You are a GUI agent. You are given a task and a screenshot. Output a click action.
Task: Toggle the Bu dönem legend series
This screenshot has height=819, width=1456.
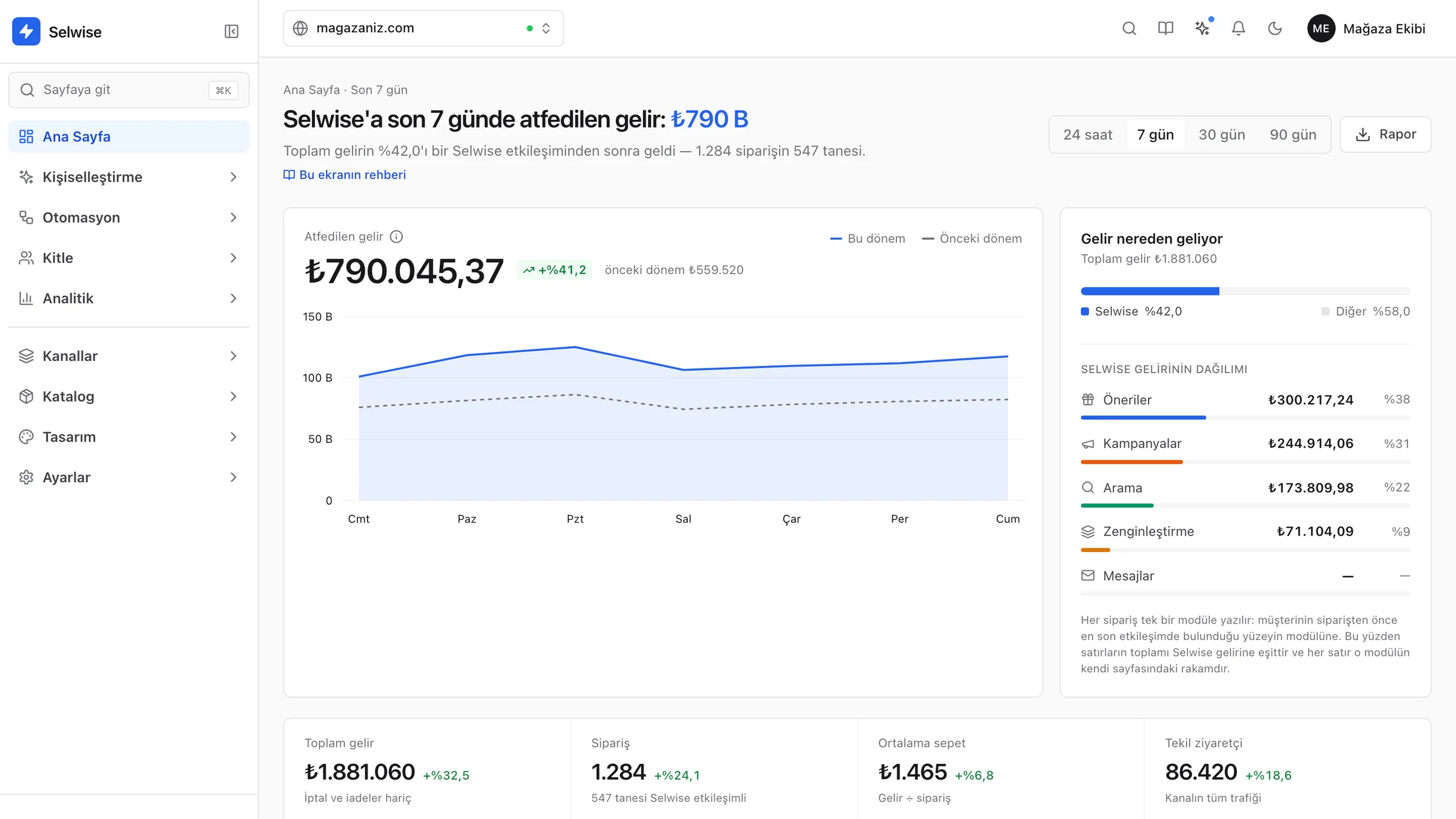868,238
